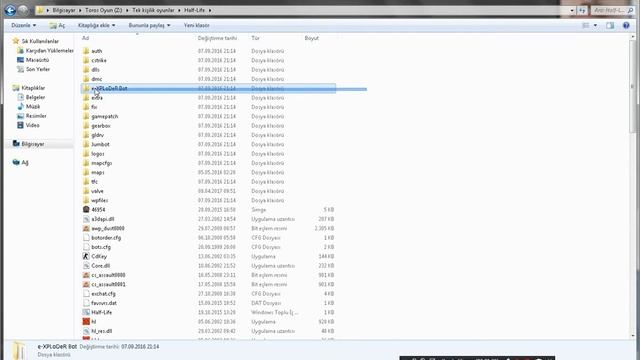
Task: Select the maps folder name
Action: (98, 172)
